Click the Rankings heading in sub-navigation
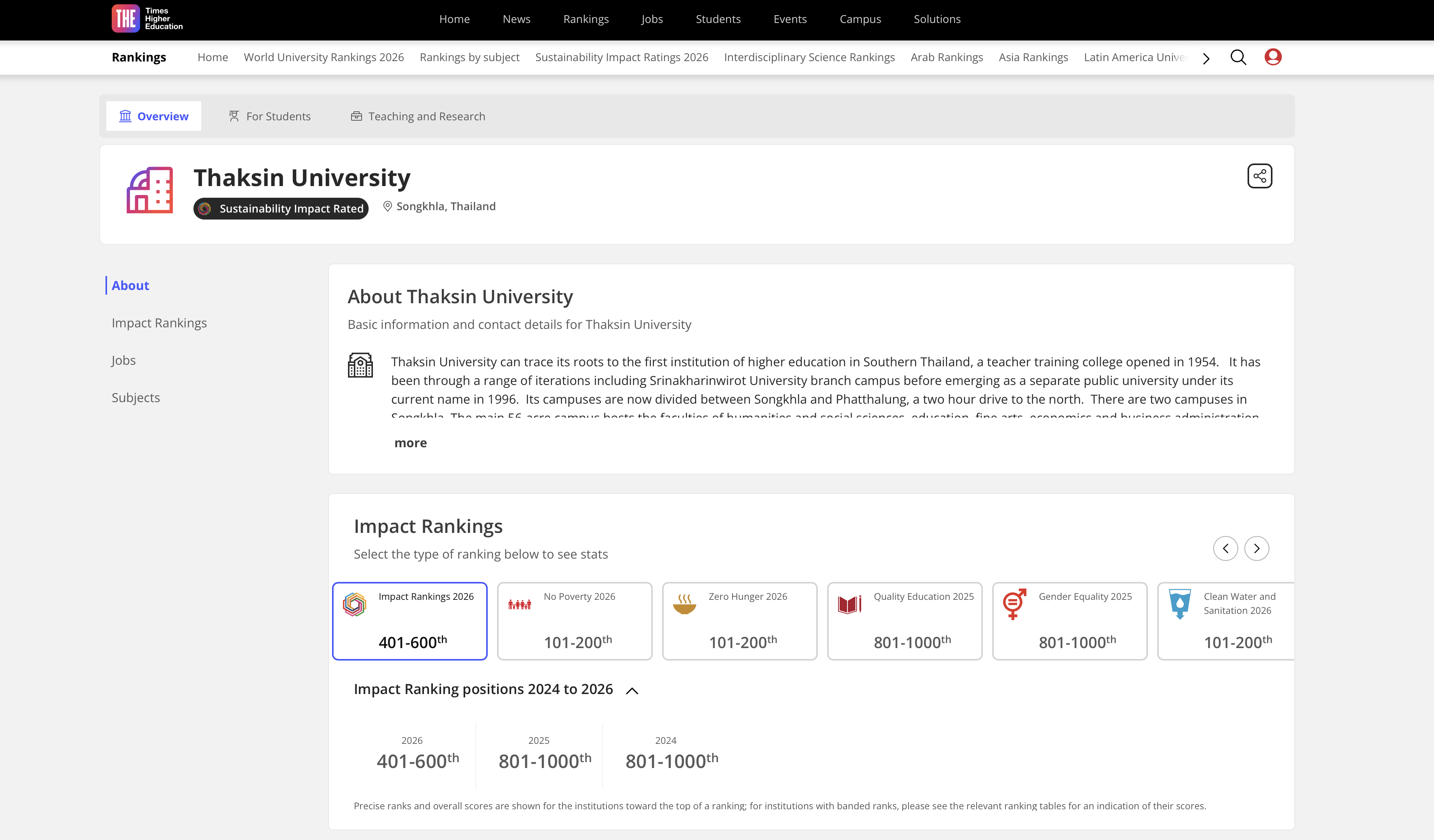Image resolution: width=1434 pixels, height=840 pixels. (139, 58)
